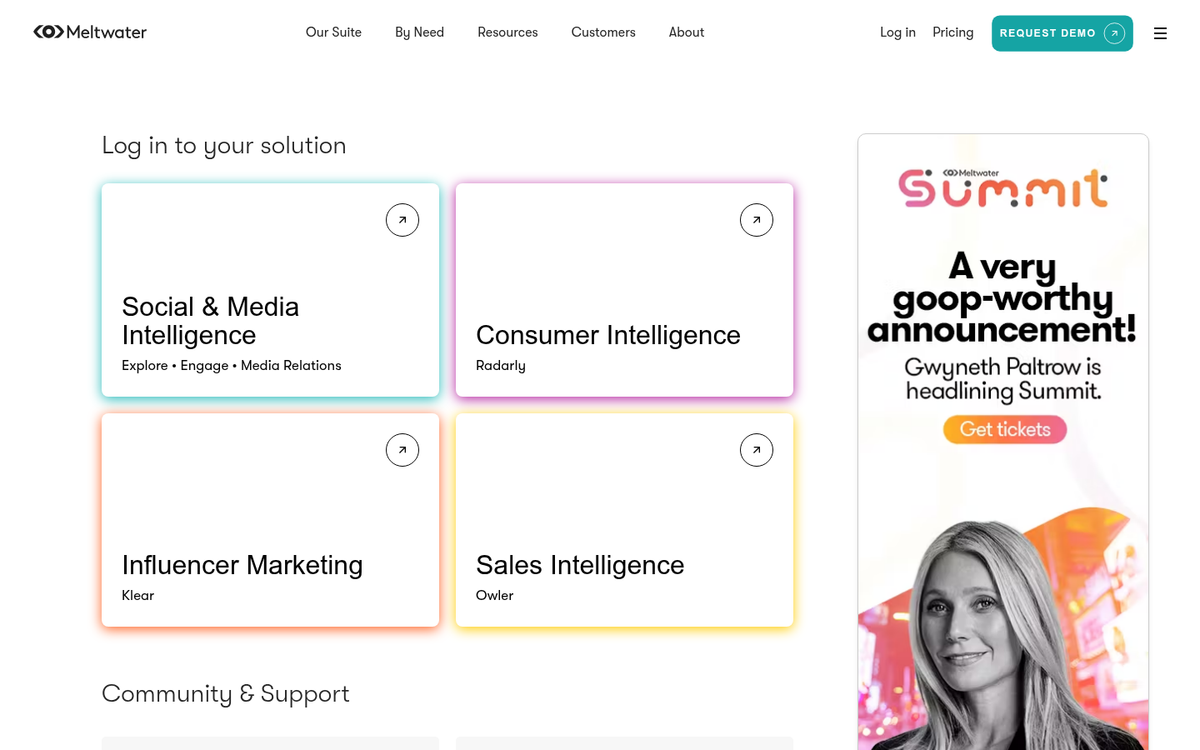Select About in the navigation bar

[686, 32]
